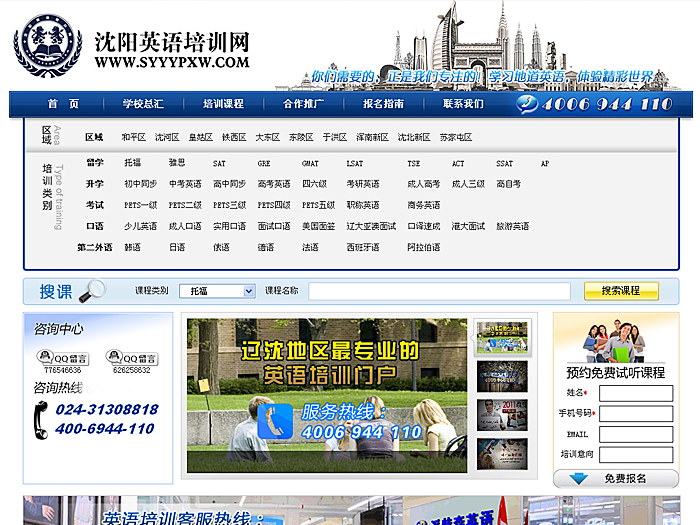
Task: Click QQ留言 icon for 776546636
Action: (62, 357)
